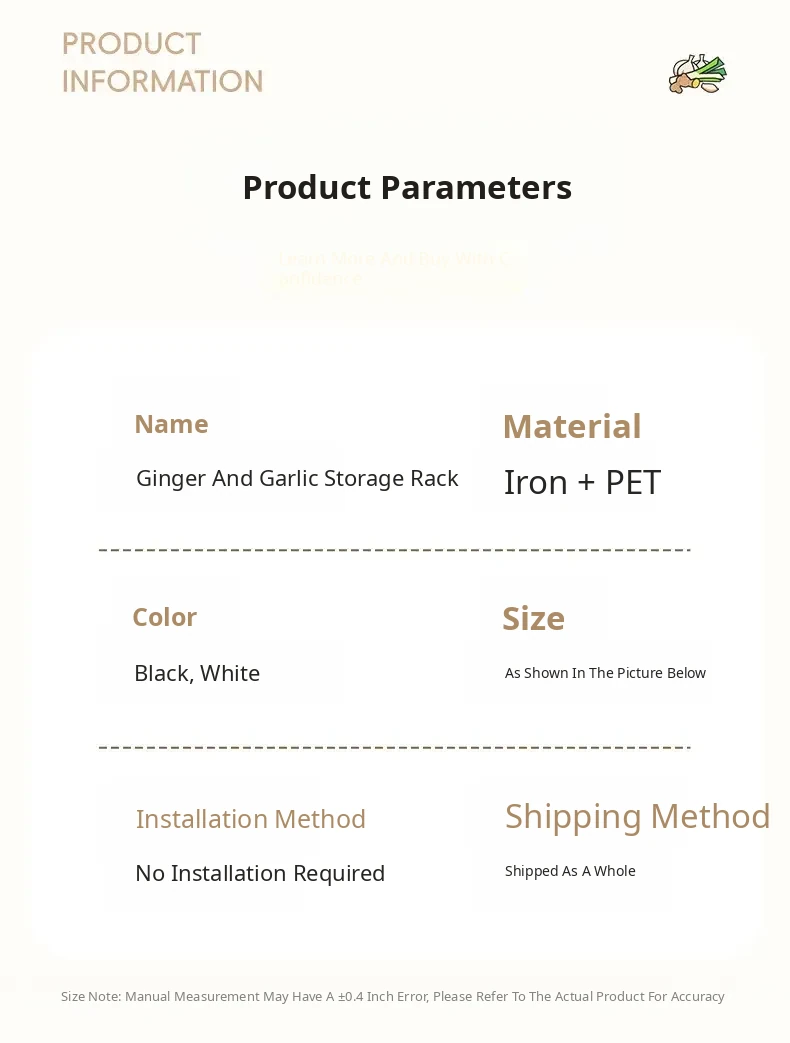Select the Ginger And Garlic Storage Rack text
The image size is (790, 1043).
pyautogui.click(x=297, y=478)
